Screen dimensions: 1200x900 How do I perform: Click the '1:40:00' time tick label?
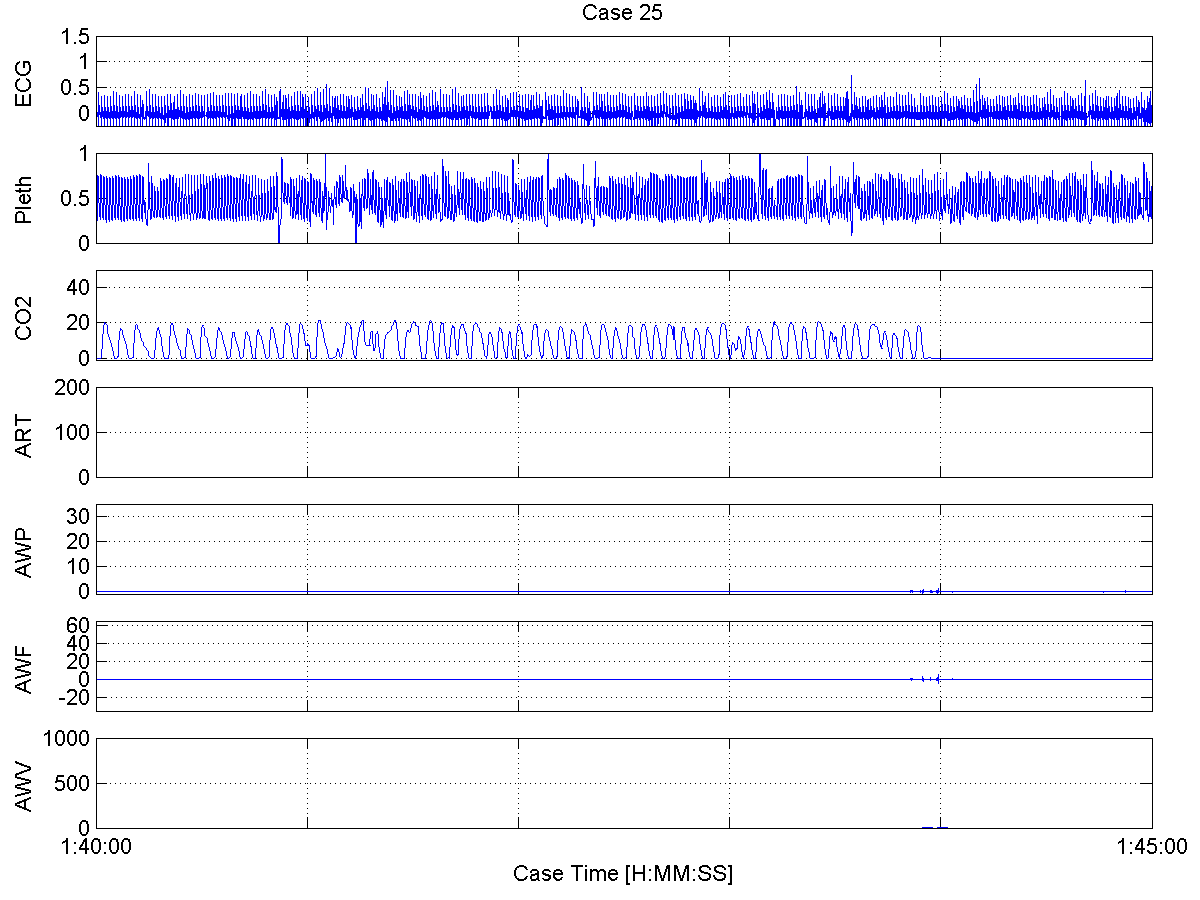point(97,846)
